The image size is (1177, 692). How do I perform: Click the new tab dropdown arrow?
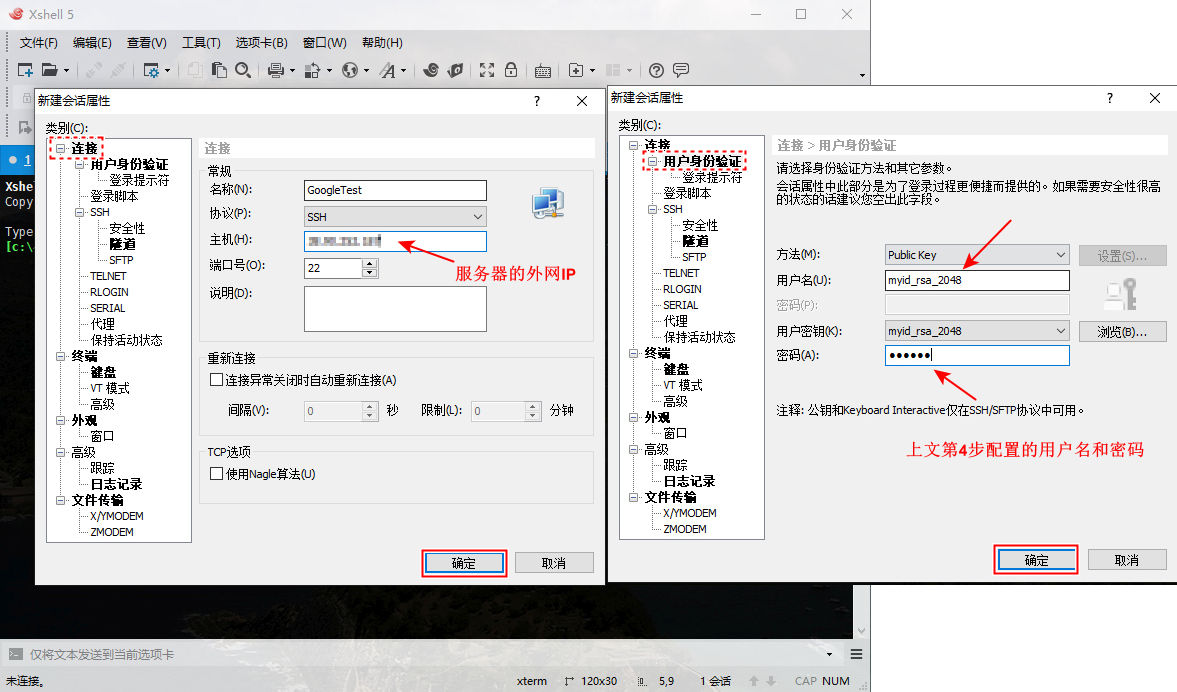click(592, 71)
